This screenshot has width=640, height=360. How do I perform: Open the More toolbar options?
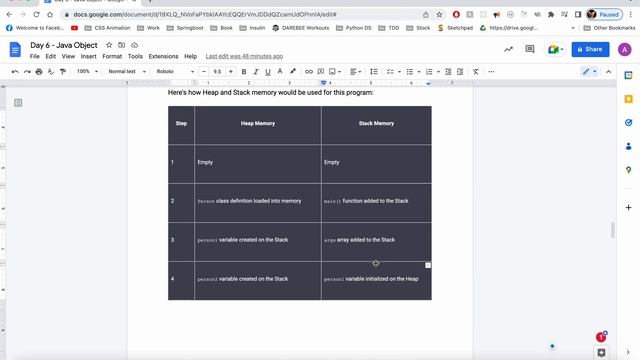pyautogui.click(x=491, y=71)
